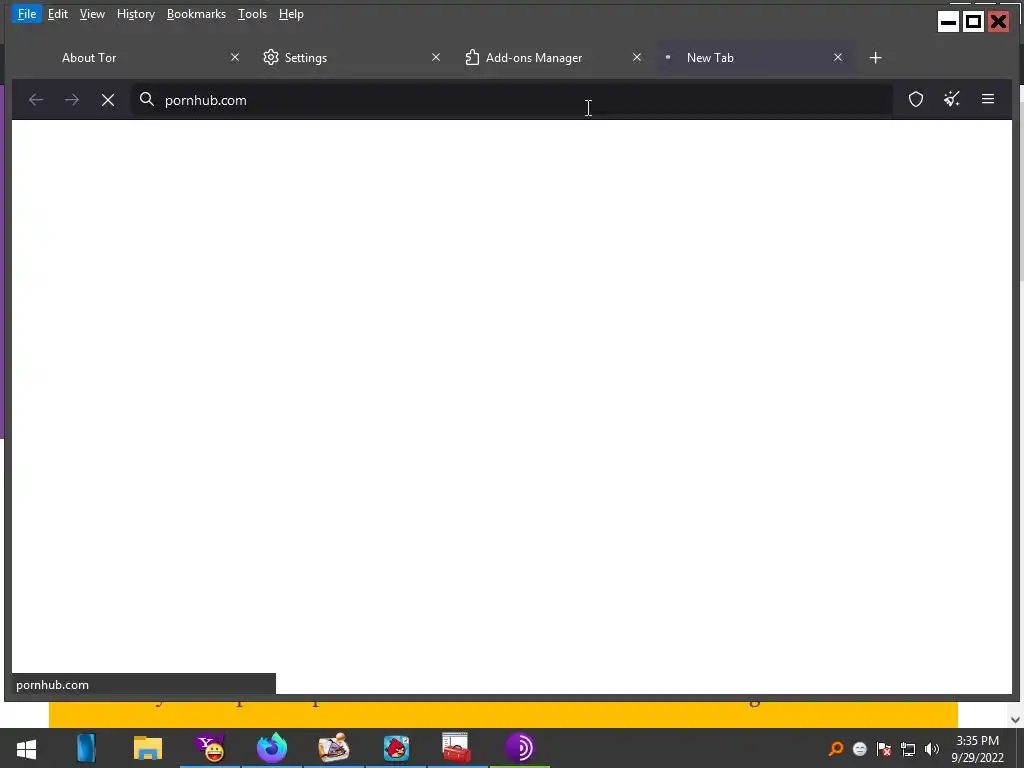
Task: Stop loading the page
Action: click(x=108, y=100)
